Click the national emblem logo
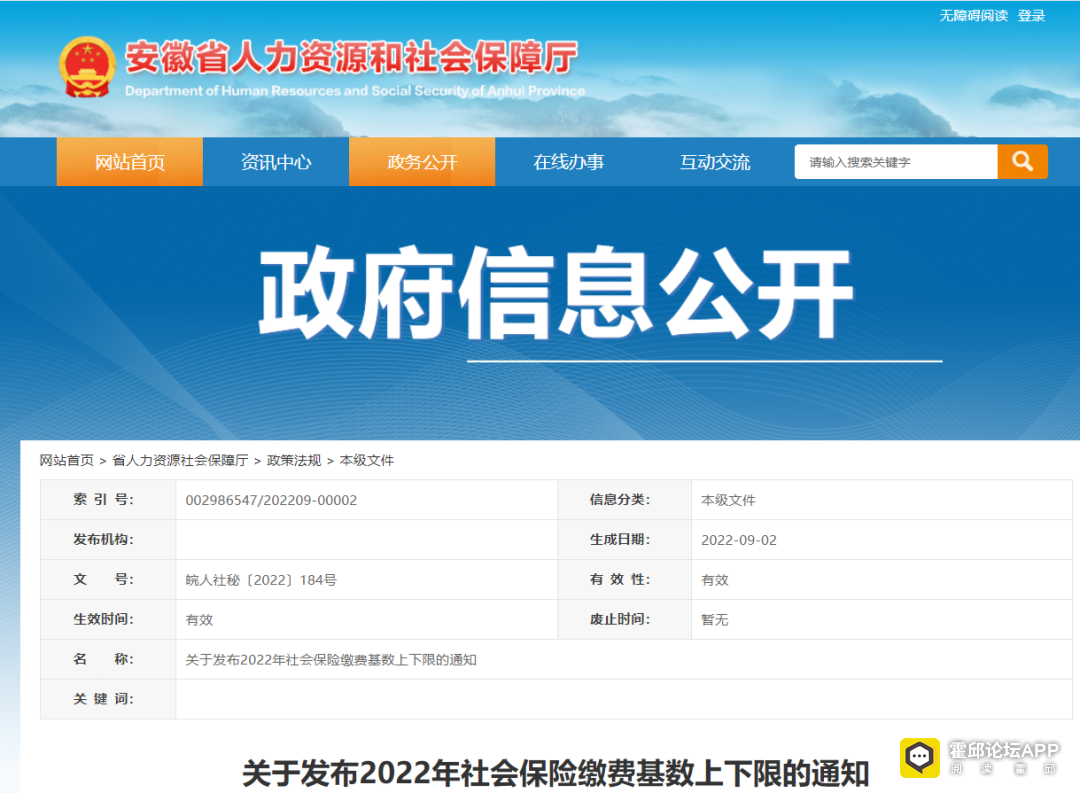Screen dimensions: 1080x793 pyautogui.click(x=87, y=67)
